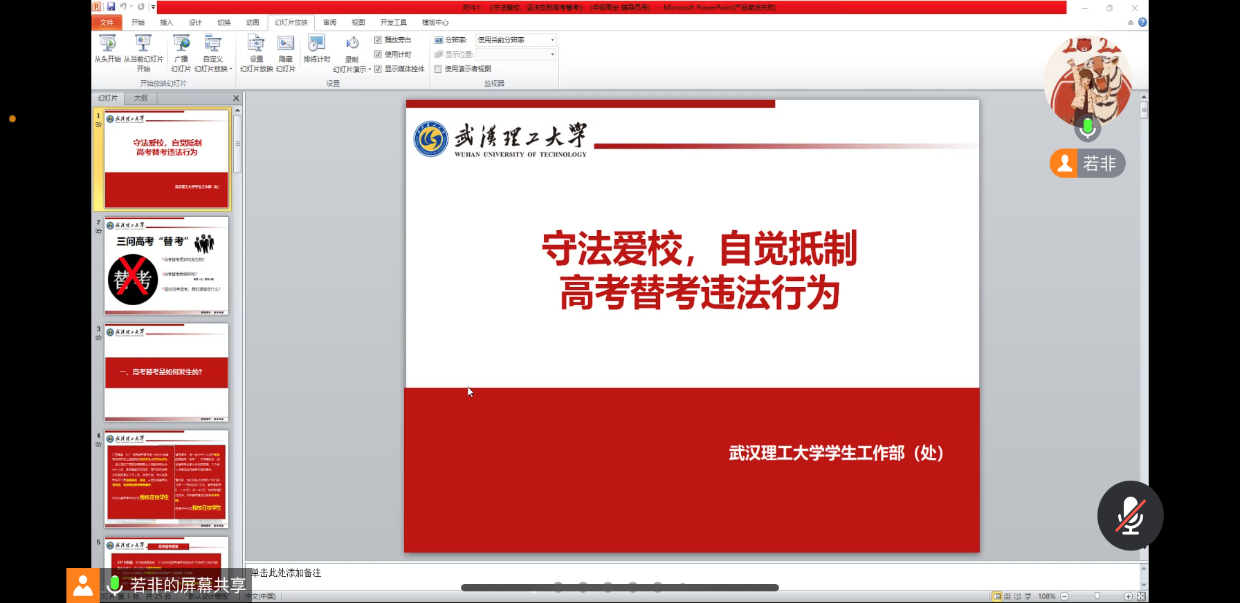Open Set Up Slide Show (设置幻灯片放映)
Screen dimensions: 1240x603
(x=256, y=53)
